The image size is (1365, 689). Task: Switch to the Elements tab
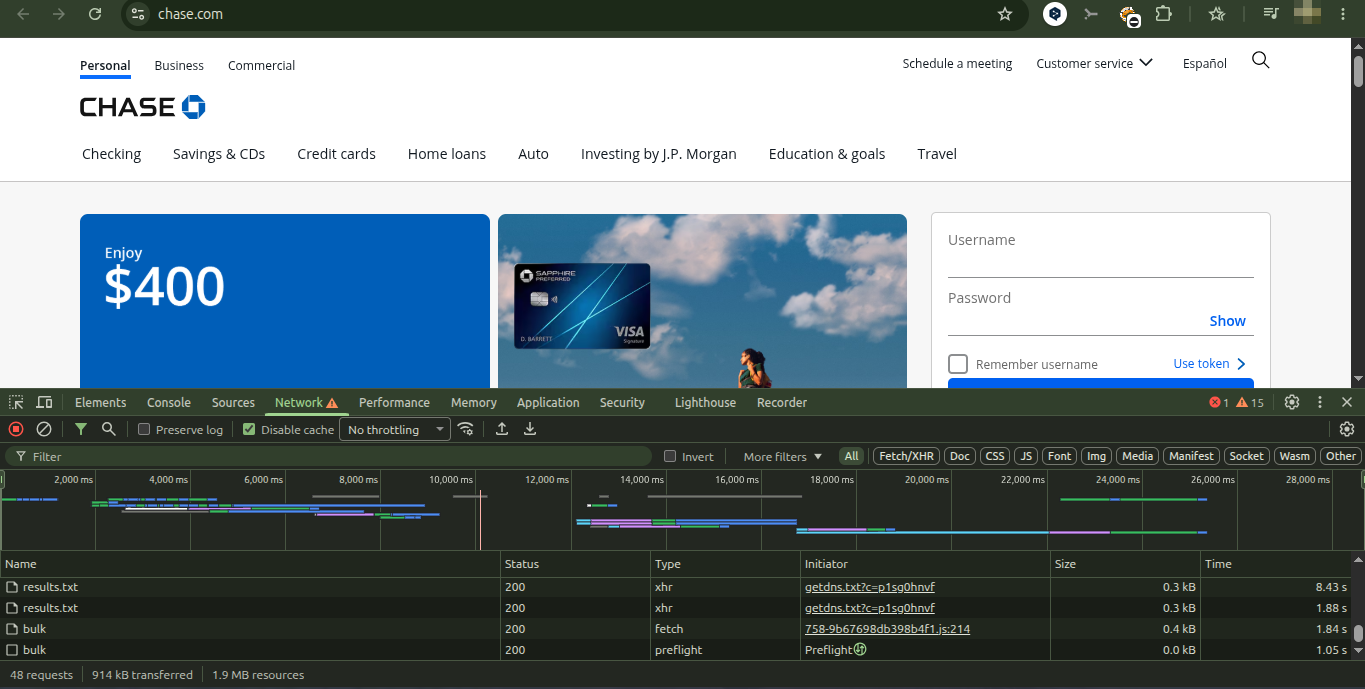[x=100, y=402]
